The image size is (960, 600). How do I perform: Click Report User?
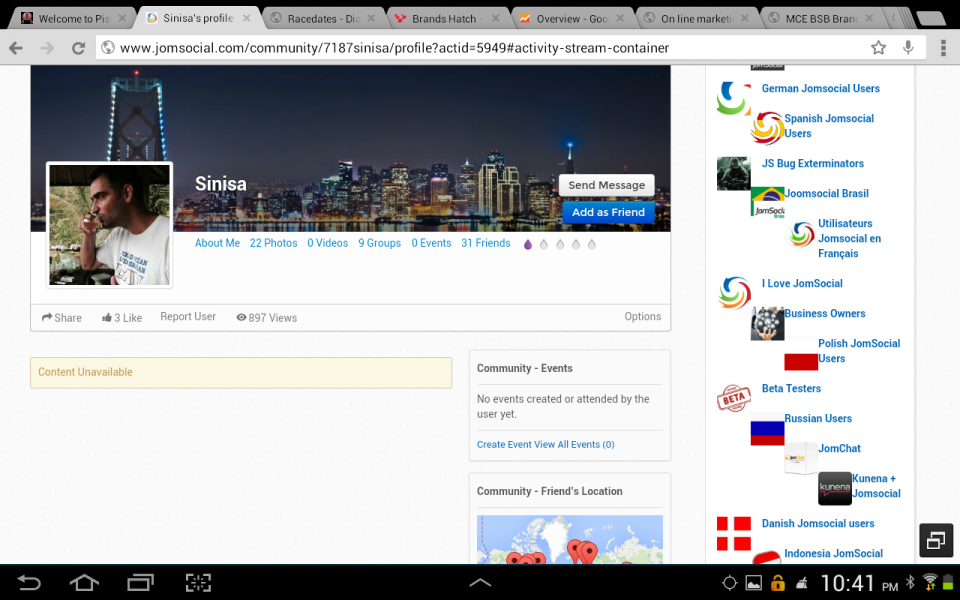(x=188, y=317)
